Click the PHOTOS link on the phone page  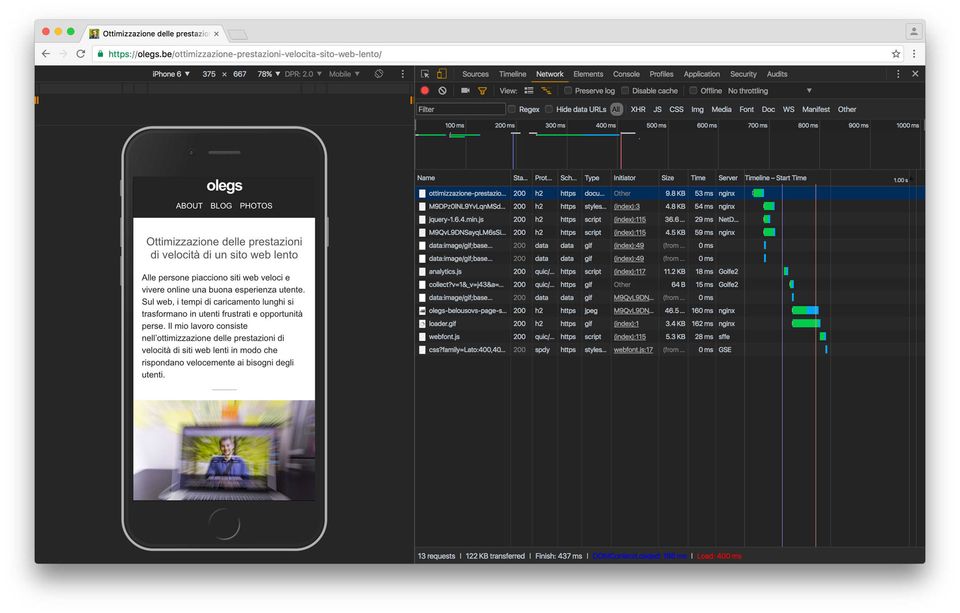click(256, 206)
